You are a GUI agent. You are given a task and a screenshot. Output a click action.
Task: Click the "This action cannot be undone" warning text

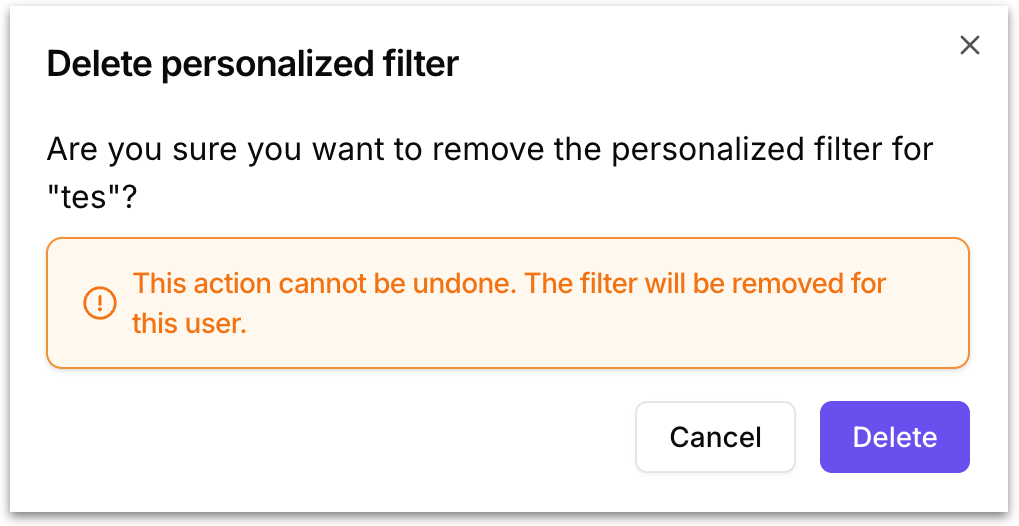point(324,284)
